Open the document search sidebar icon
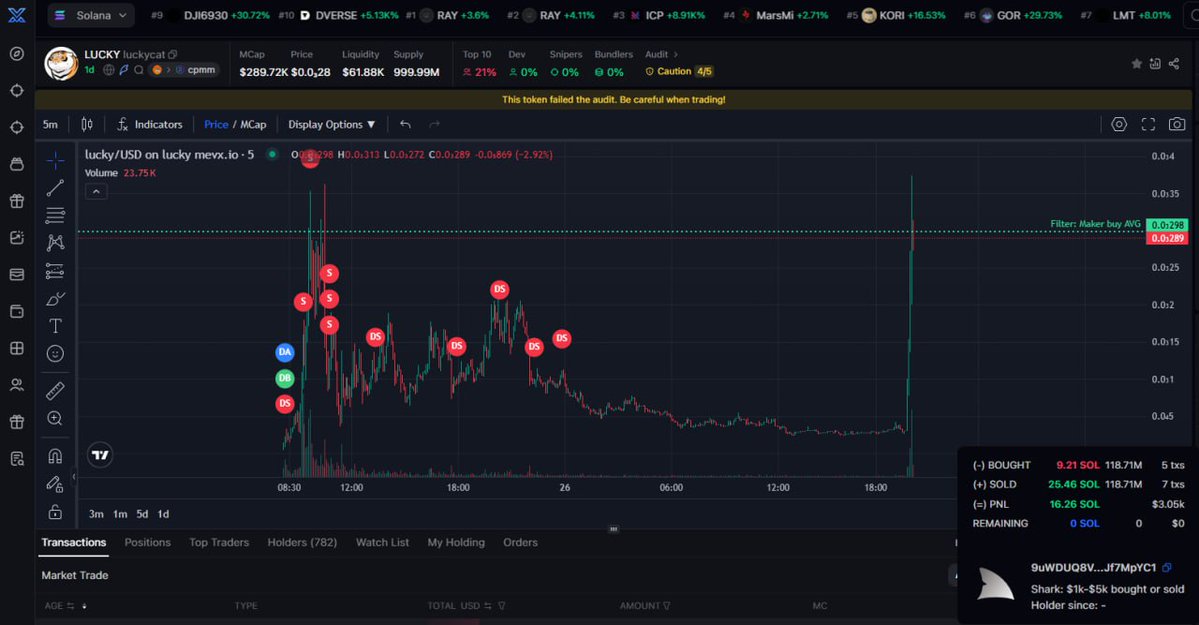Screen dimensions: 1199x625 (17, 458)
